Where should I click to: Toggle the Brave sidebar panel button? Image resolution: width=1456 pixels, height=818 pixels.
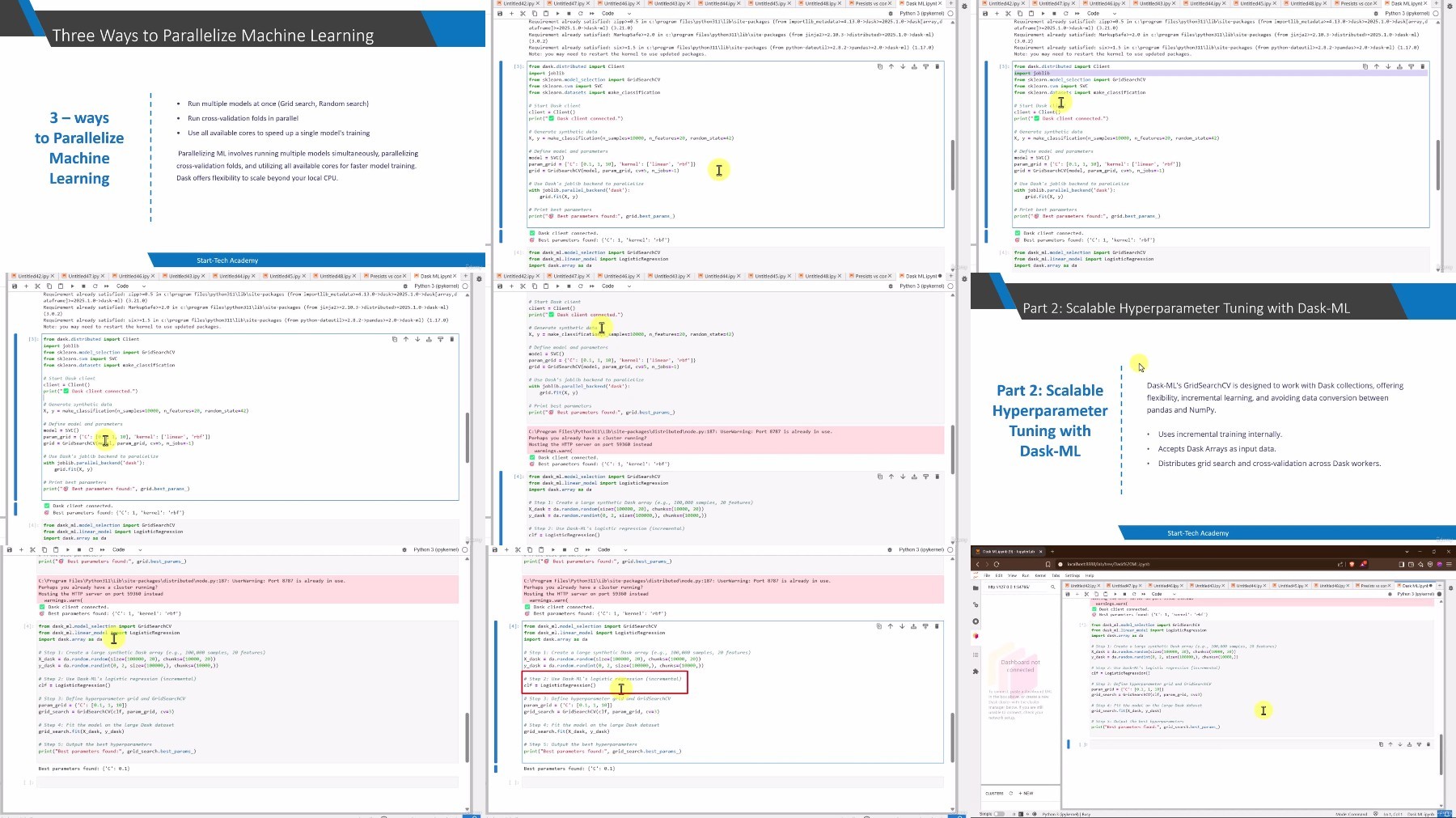(1402, 564)
